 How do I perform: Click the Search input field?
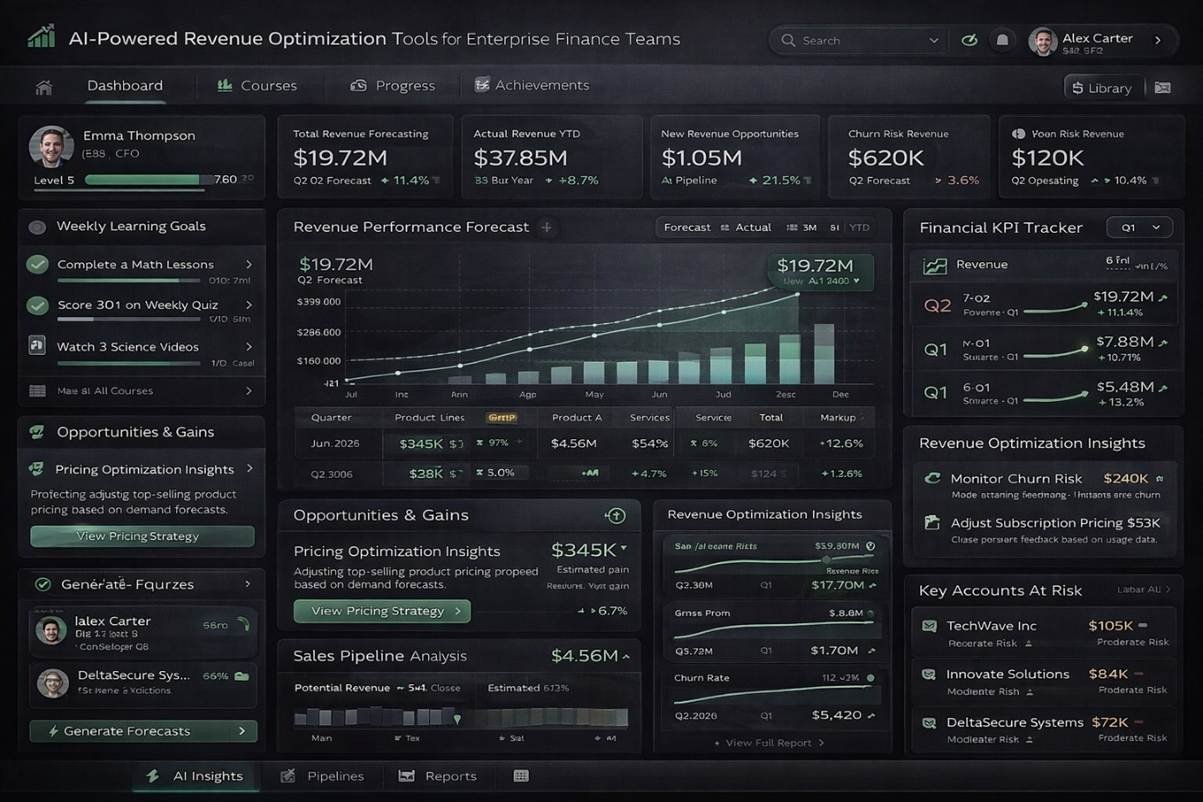pos(850,40)
